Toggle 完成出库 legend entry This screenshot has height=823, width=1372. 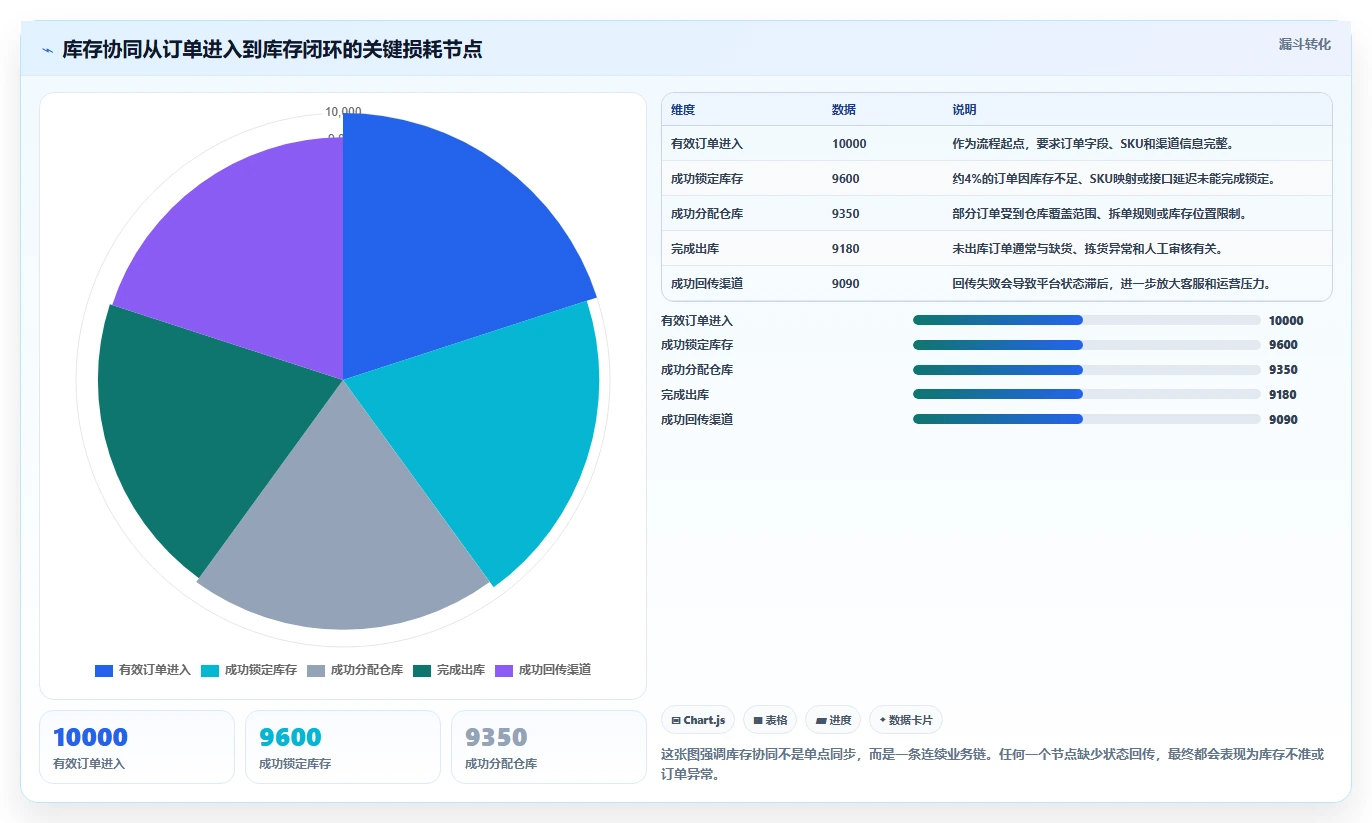pos(449,670)
